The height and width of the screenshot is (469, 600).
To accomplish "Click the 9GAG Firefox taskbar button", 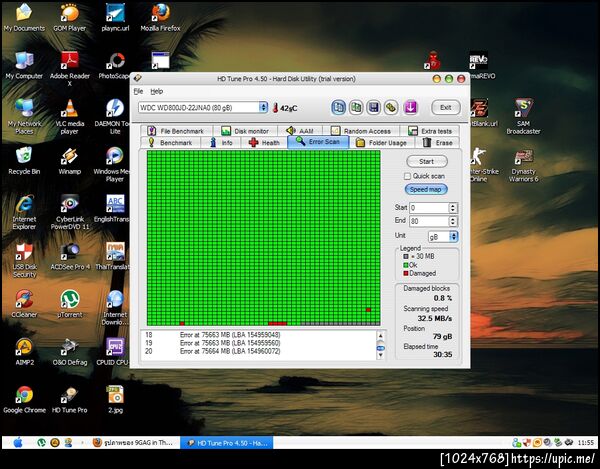I will pyautogui.click(x=134, y=443).
